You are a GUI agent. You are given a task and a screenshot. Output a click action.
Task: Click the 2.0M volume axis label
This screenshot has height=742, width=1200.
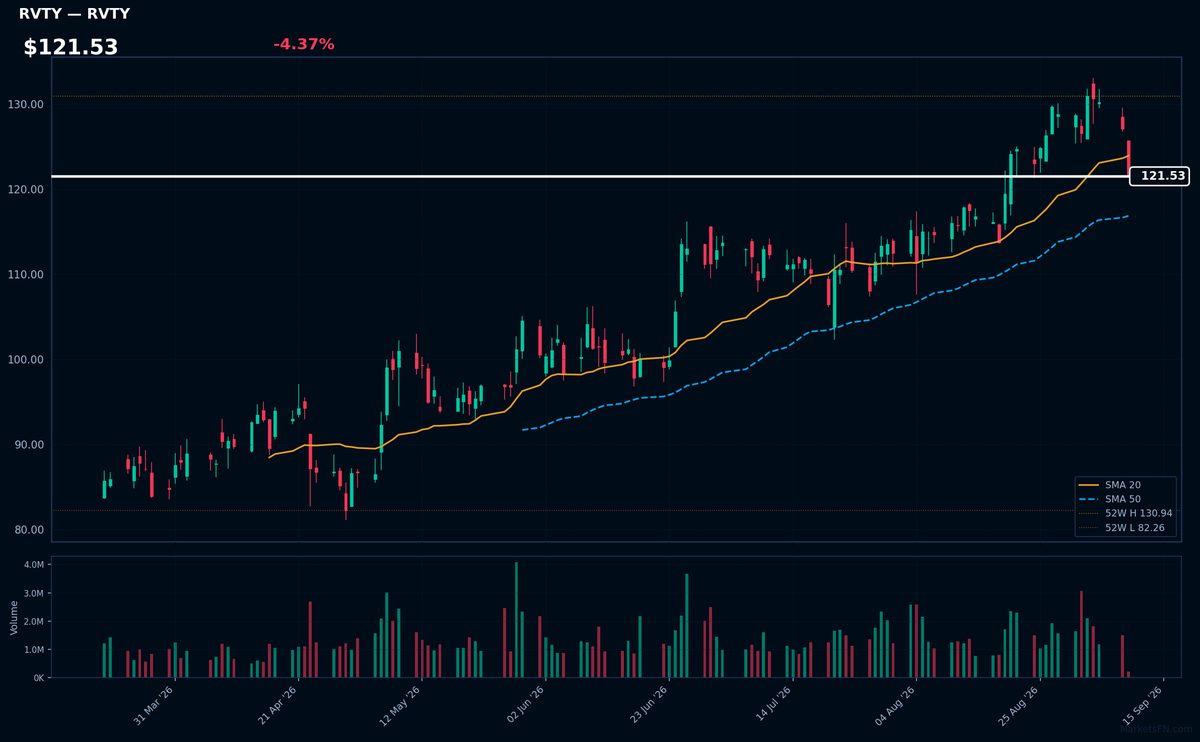tap(33, 621)
